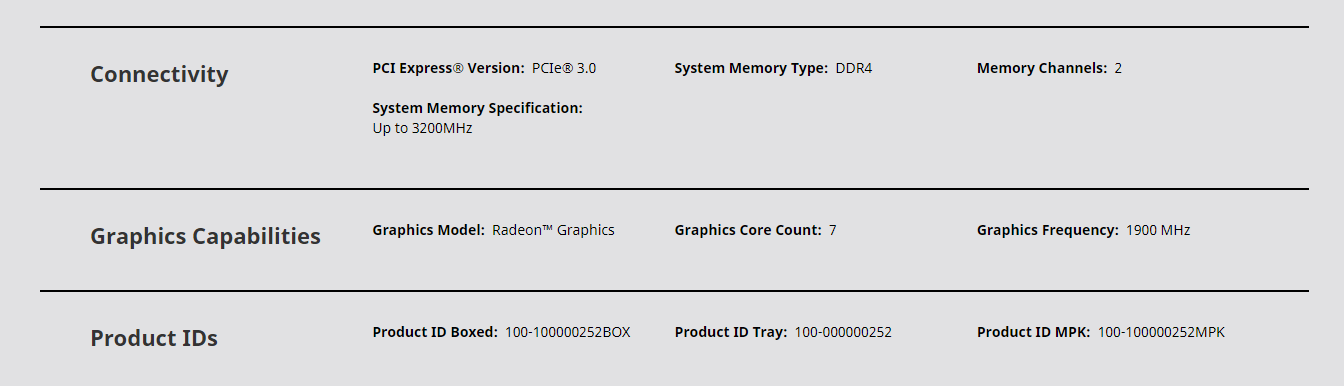
Task: Select the Product ID Boxed label
Action: (435, 332)
